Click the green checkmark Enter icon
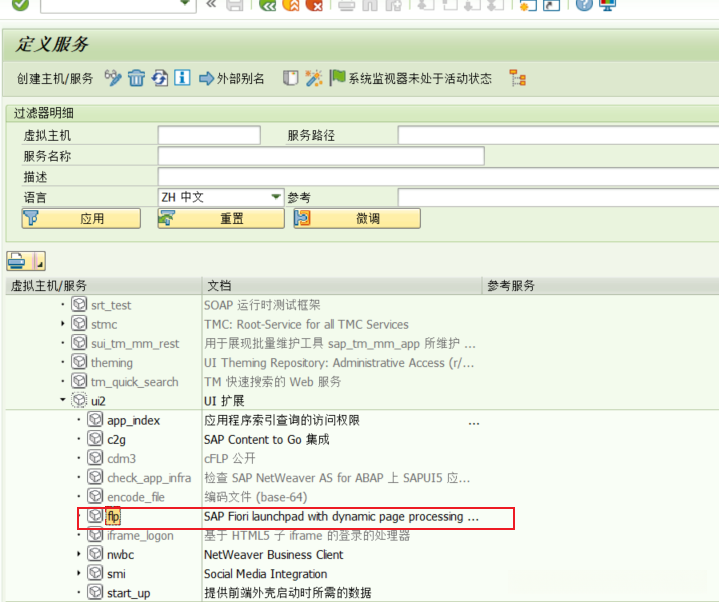Screen dimensions: 719x602 point(20,5)
